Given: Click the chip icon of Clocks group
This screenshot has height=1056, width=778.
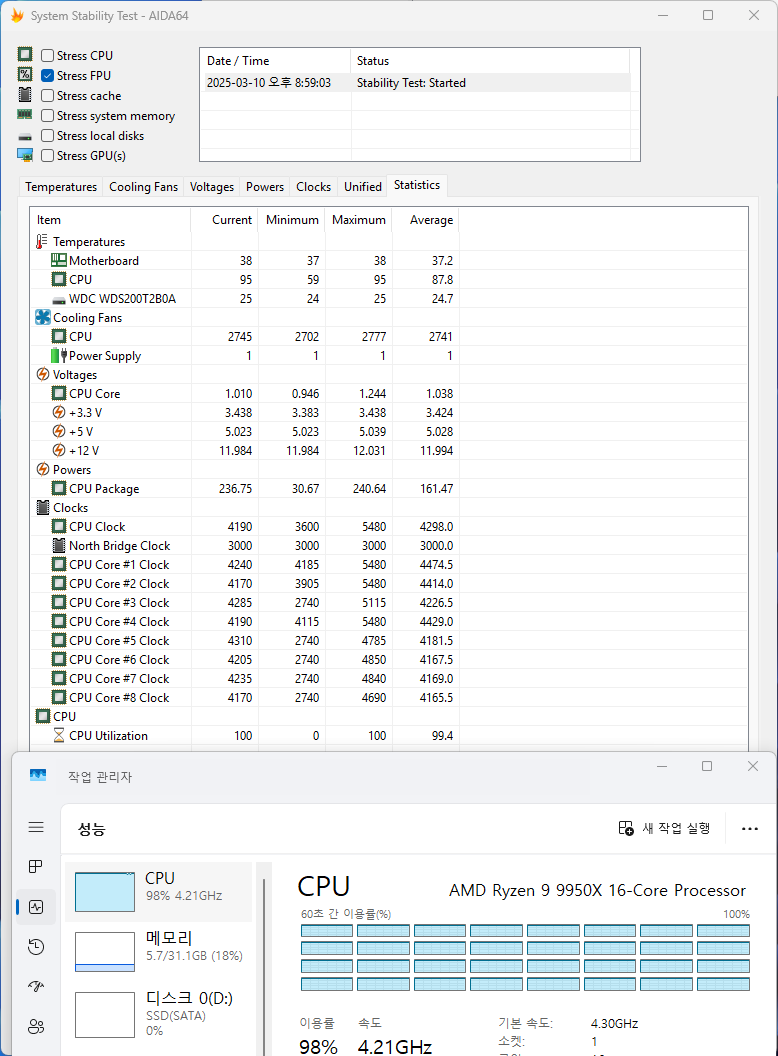Looking at the screenshot, I should coord(42,507).
